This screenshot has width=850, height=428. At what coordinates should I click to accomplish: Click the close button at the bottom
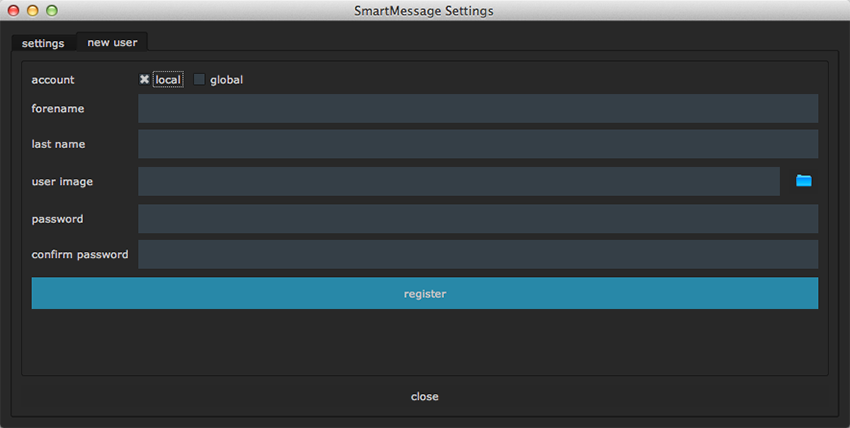[x=424, y=397]
